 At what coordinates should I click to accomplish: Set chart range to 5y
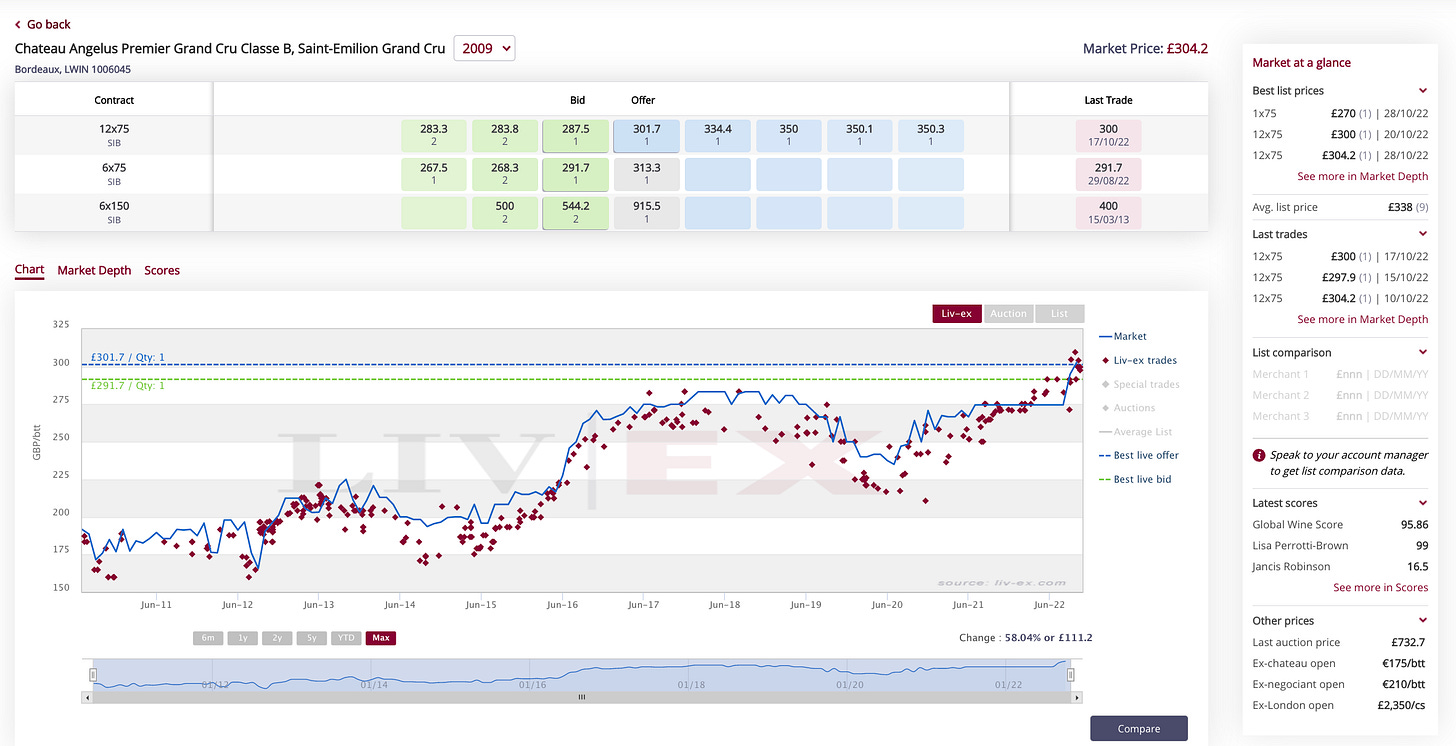point(311,638)
